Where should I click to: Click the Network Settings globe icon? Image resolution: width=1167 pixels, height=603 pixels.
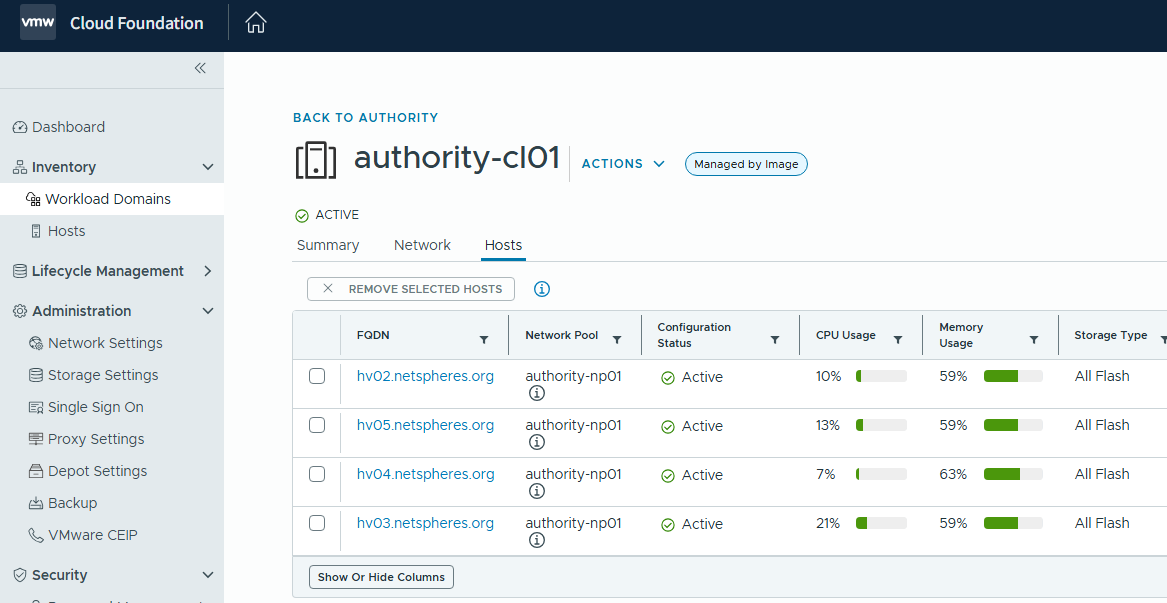(x=36, y=343)
